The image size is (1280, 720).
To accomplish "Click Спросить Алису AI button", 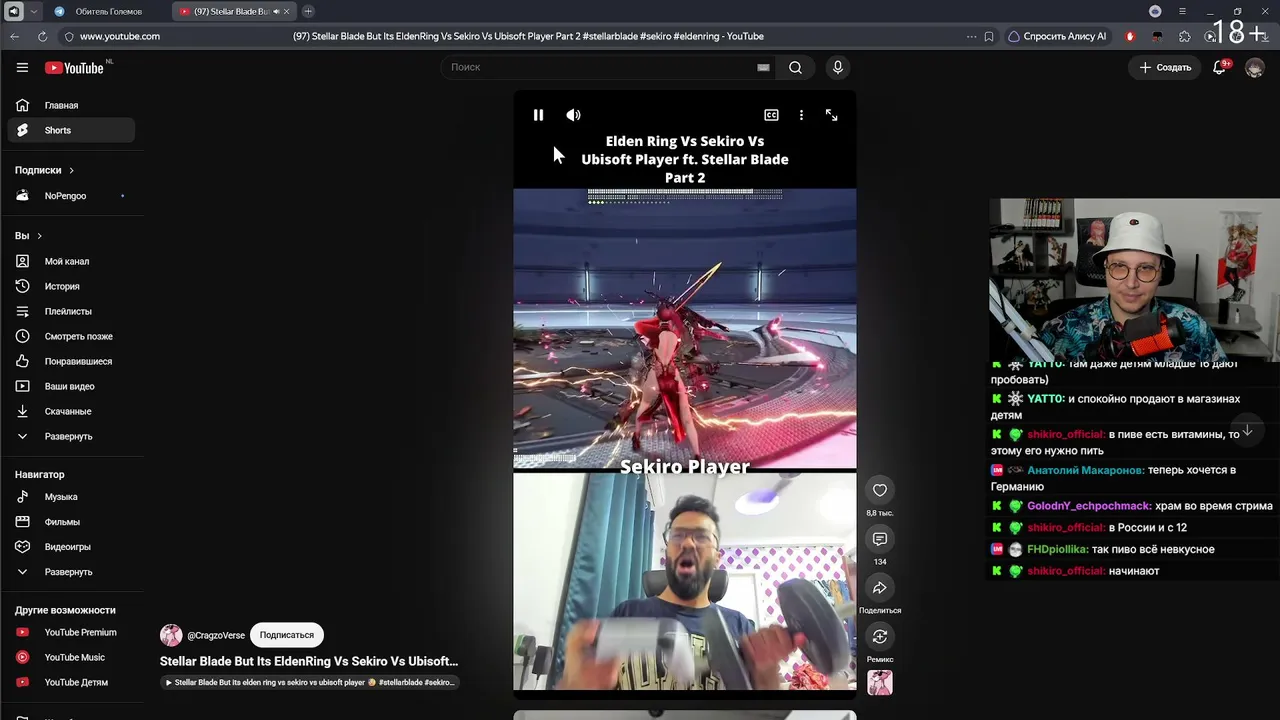I will coord(1058,36).
